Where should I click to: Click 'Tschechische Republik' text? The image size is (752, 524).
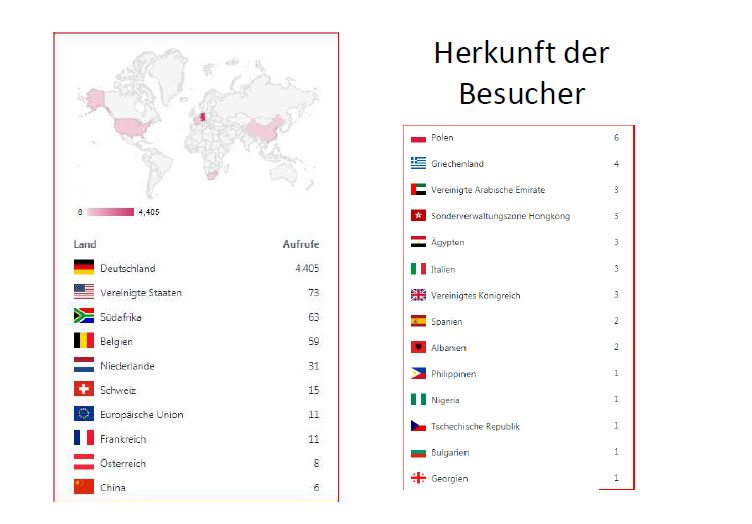click(x=475, y=427)
